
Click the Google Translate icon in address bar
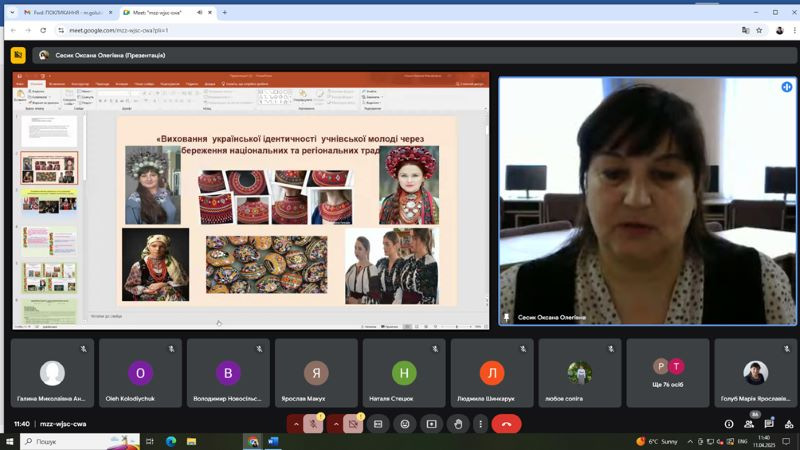coord(745,31)
